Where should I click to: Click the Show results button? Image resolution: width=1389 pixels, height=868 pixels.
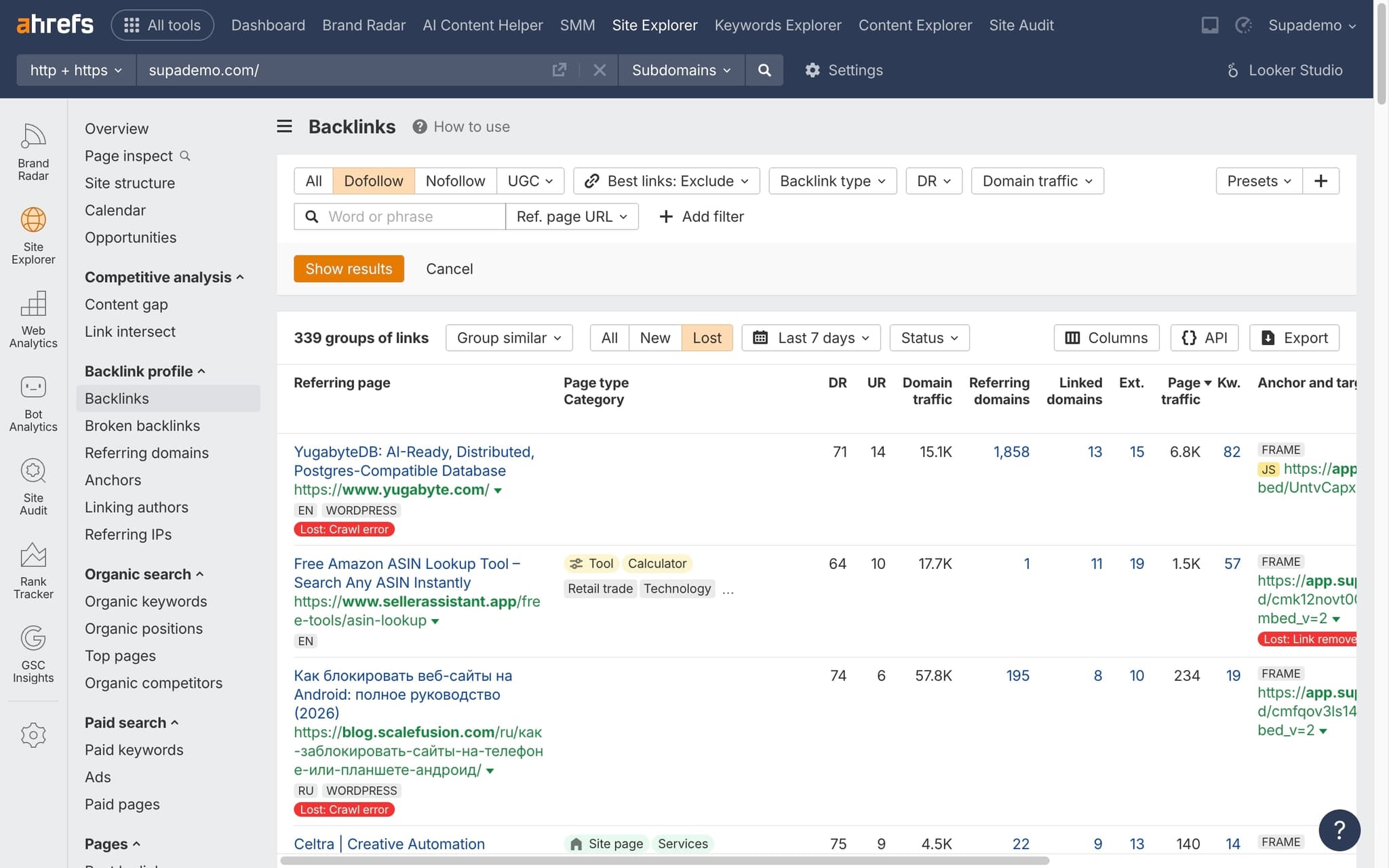(x=349, y=269)
